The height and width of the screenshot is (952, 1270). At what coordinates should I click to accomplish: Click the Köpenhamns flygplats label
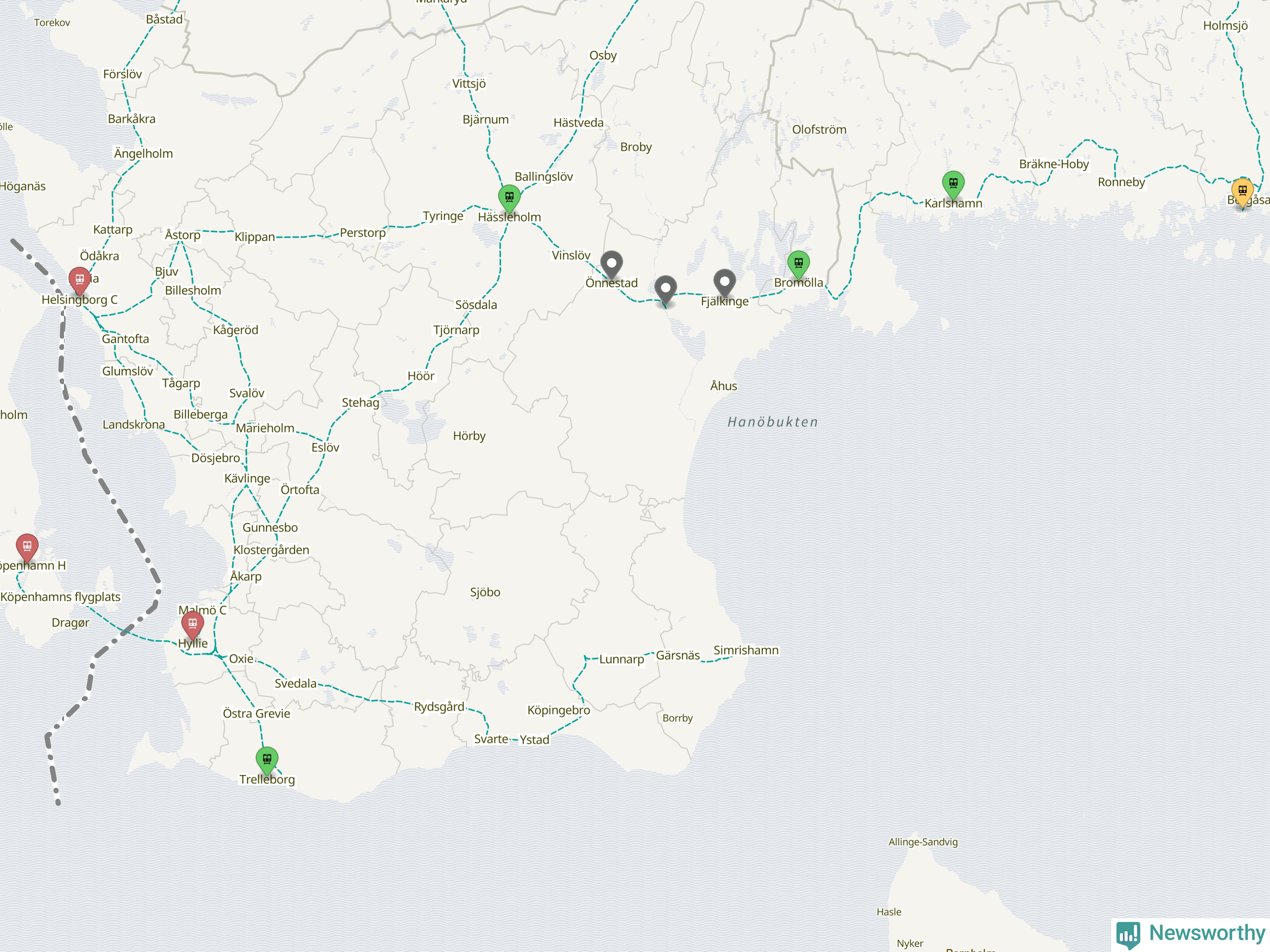tap(61, 597)
